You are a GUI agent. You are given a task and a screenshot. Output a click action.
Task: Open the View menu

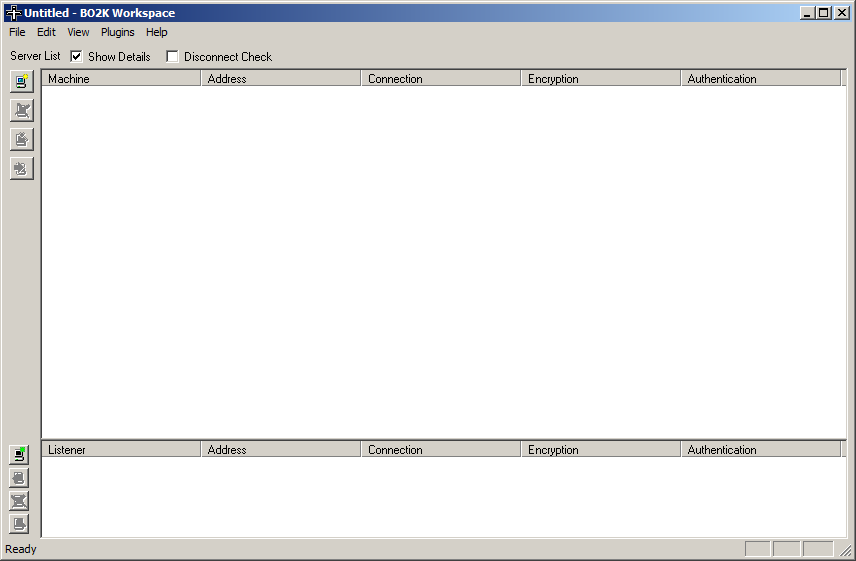tap(78, 32)
